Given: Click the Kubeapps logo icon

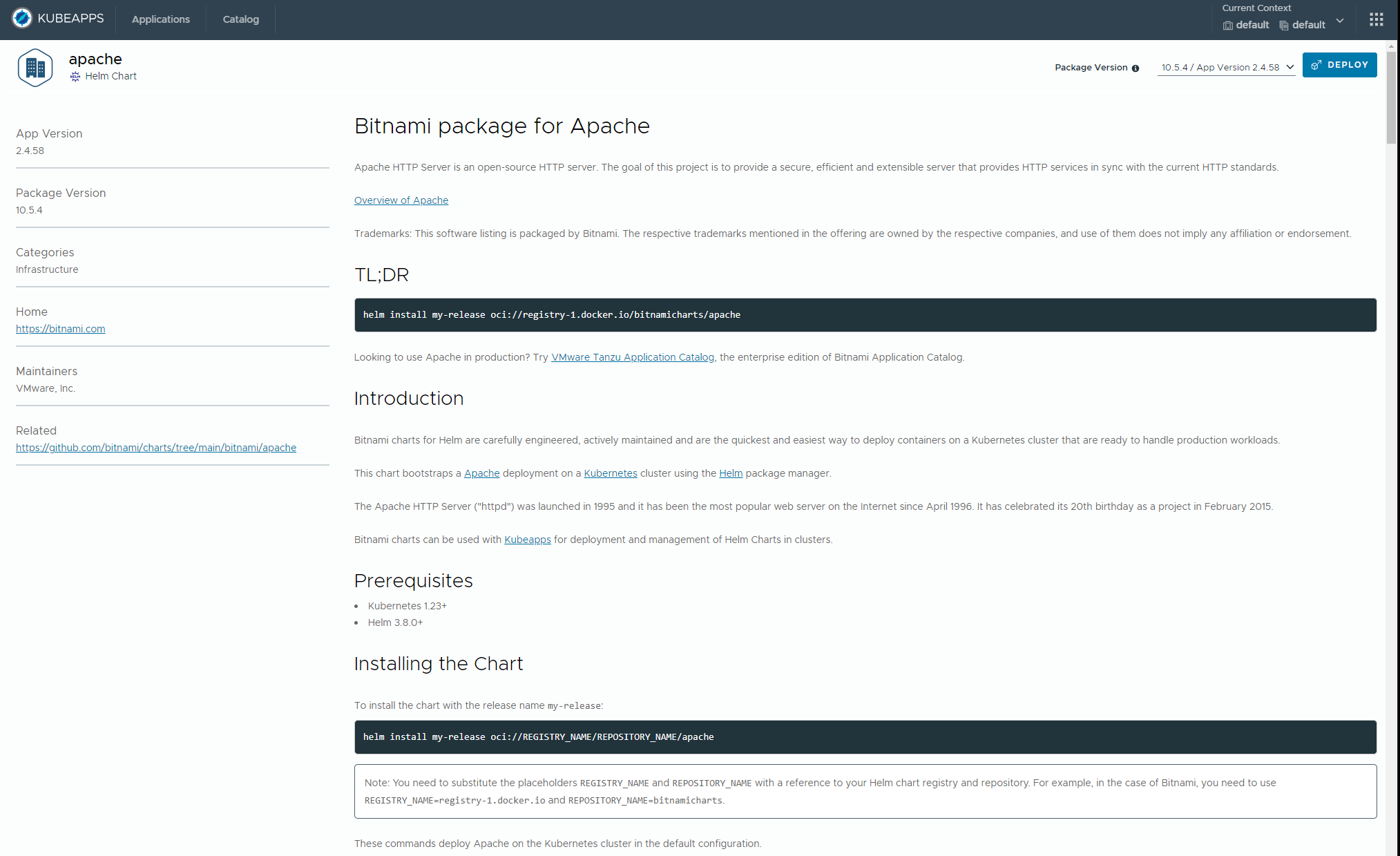Looking at the screenshot, I should 22,19.
